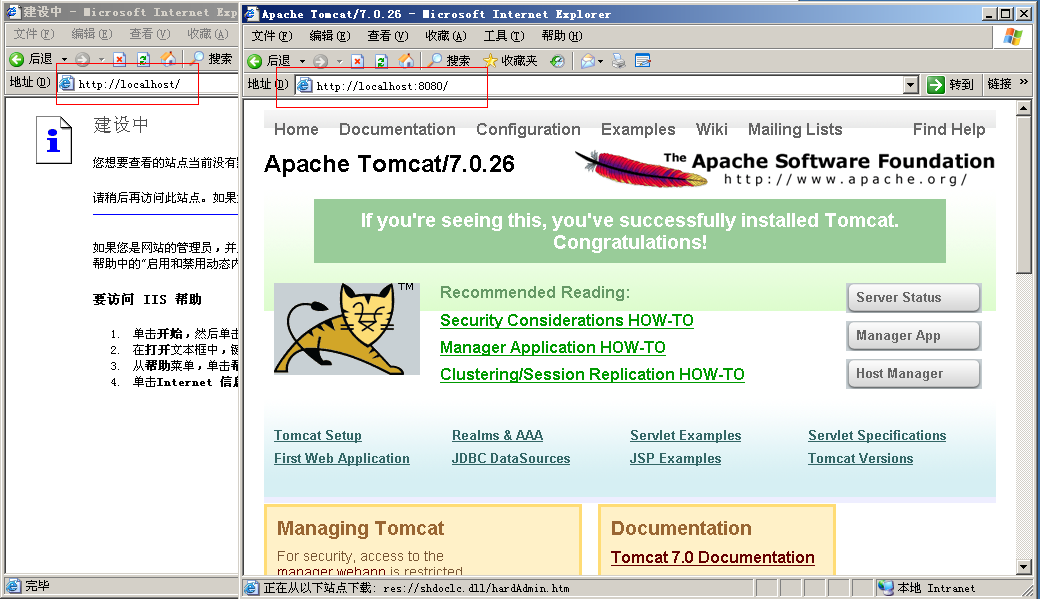
Task: Open 查看(V) menu in Tomcat window
Action: click(388, 36)
